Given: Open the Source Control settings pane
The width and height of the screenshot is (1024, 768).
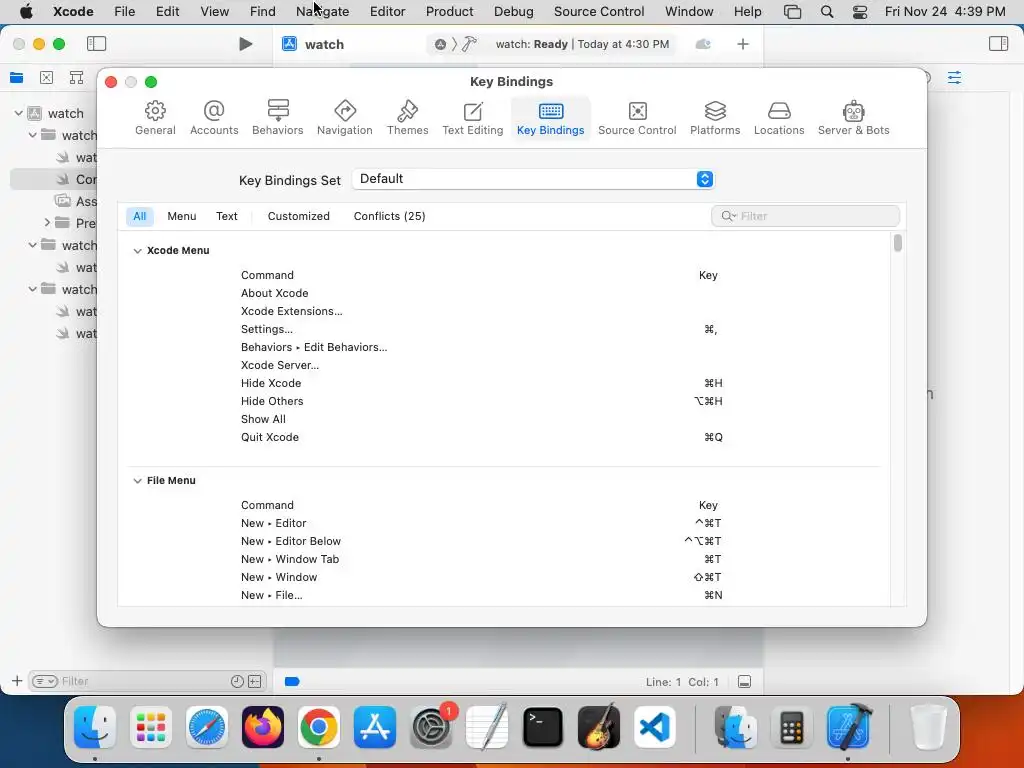Looking at the screenshot, I should [x=637, y=118].
